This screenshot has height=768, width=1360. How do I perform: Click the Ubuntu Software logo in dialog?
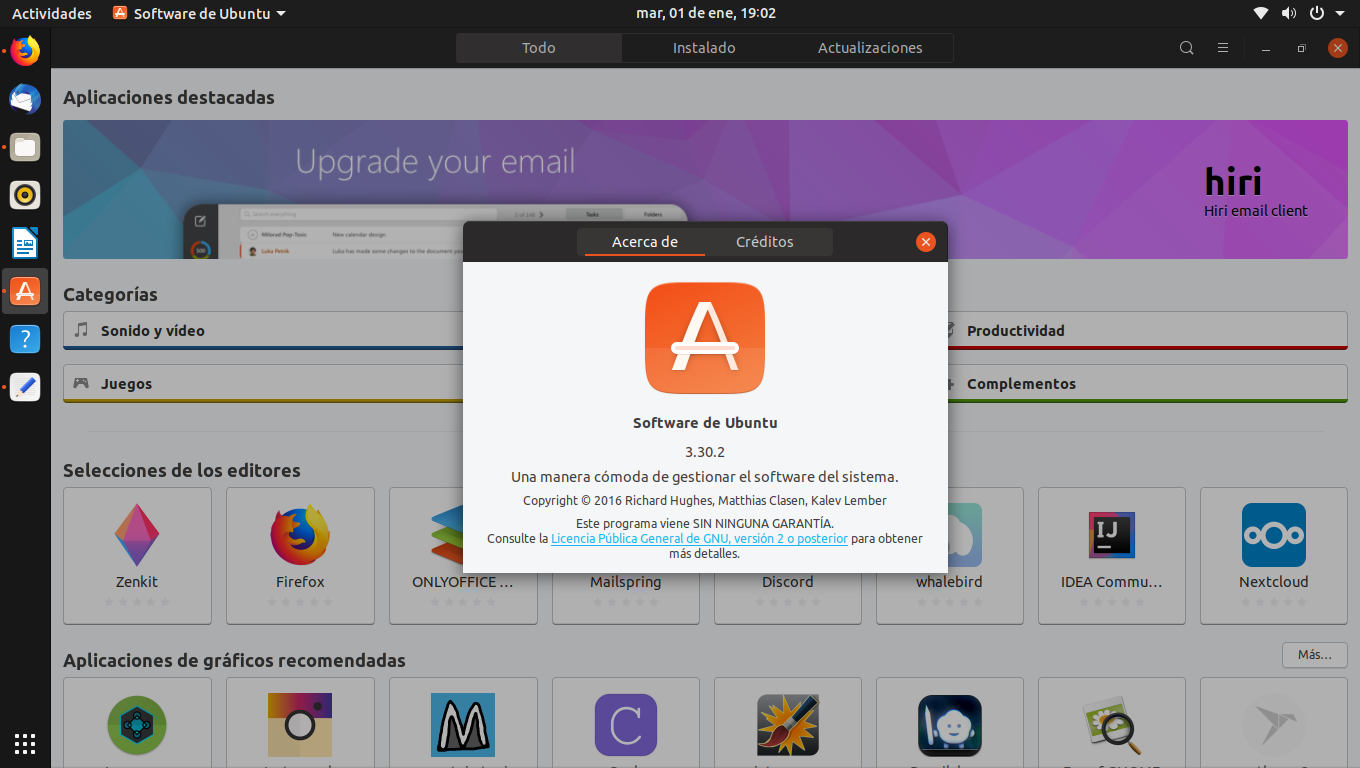point(705,339)
